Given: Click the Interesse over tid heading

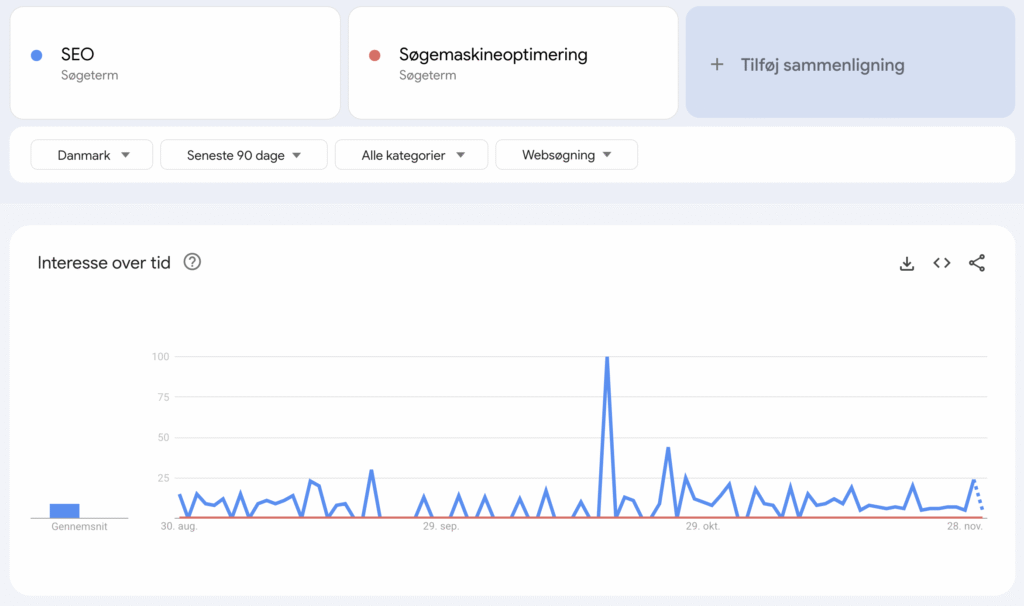Looking at the screenshot, I should [104, 263].
